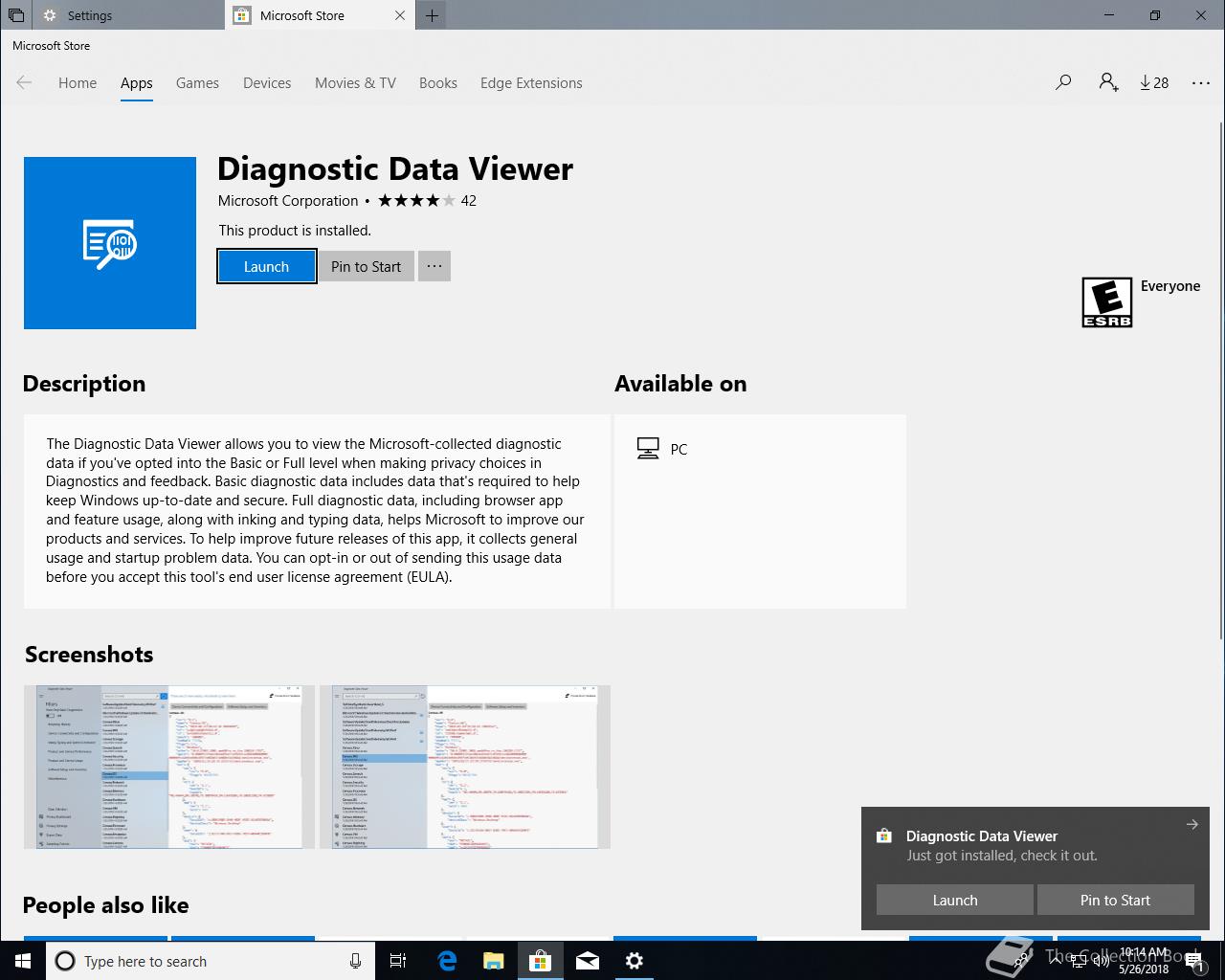
Task: Open Downloads and updates showing 28
Action: (1154, 83)
